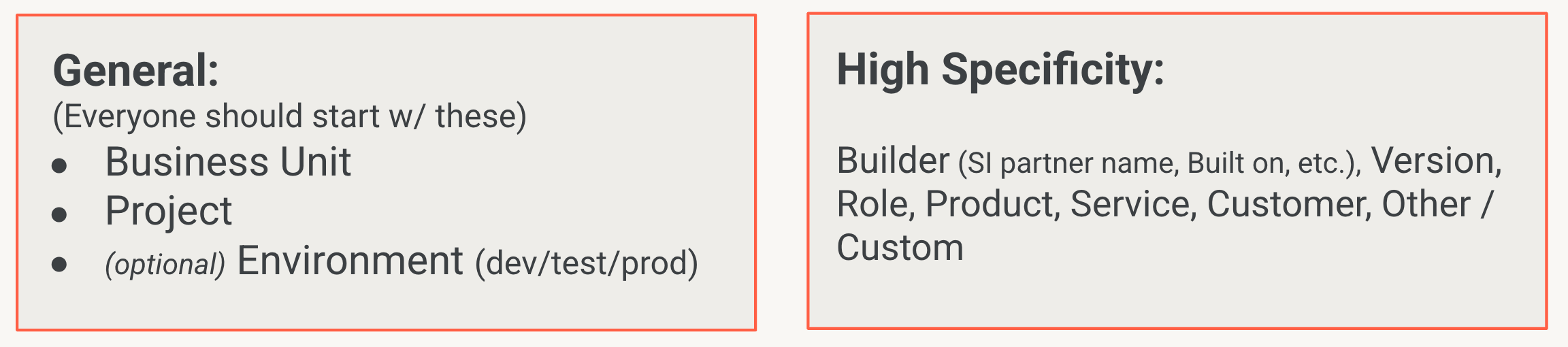
Task: Click the word "Version"
Action: pyautogui.click(x=1435, y=161)
